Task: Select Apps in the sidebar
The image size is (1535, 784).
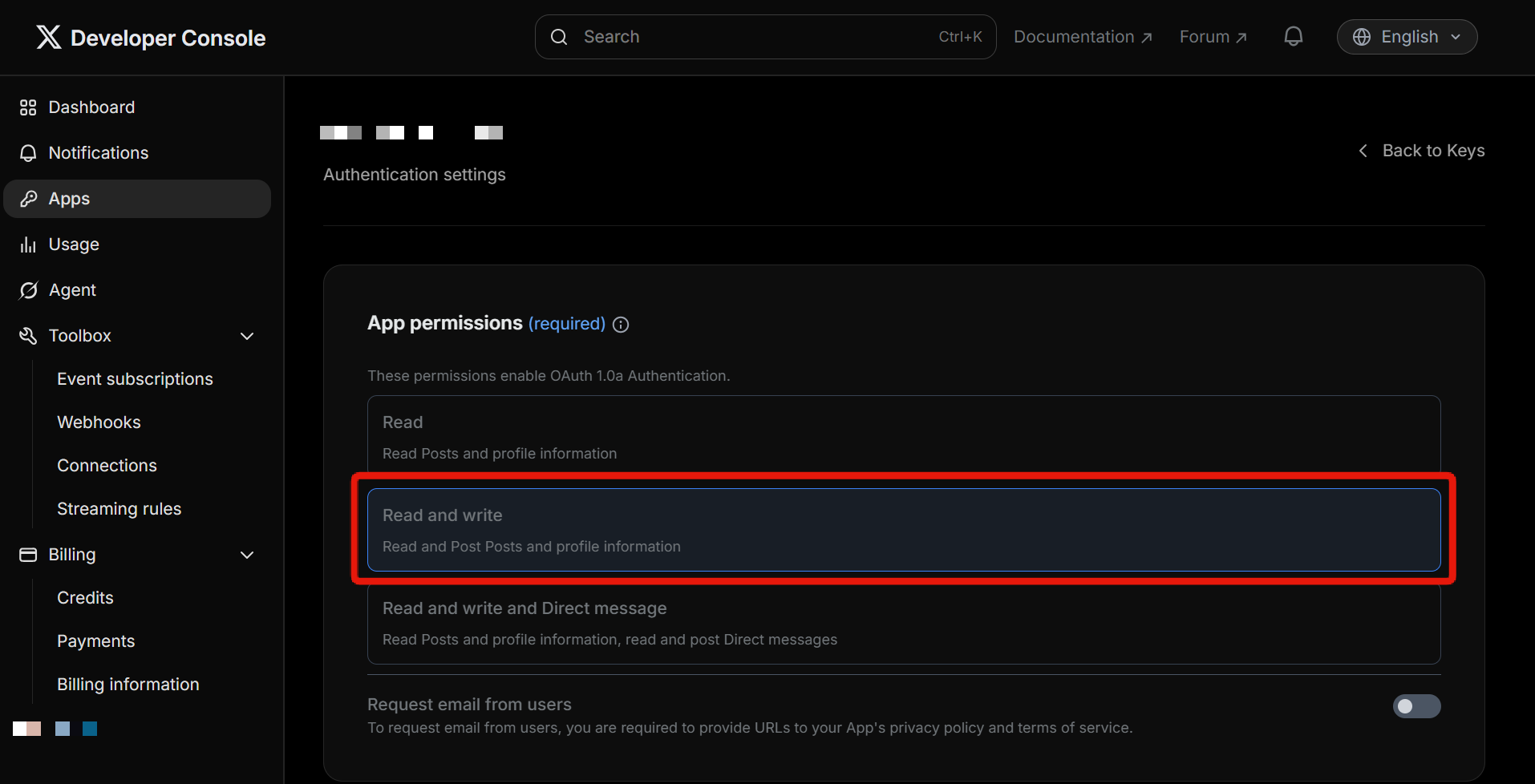Action: pyautogui.click(x=137, y=199)
